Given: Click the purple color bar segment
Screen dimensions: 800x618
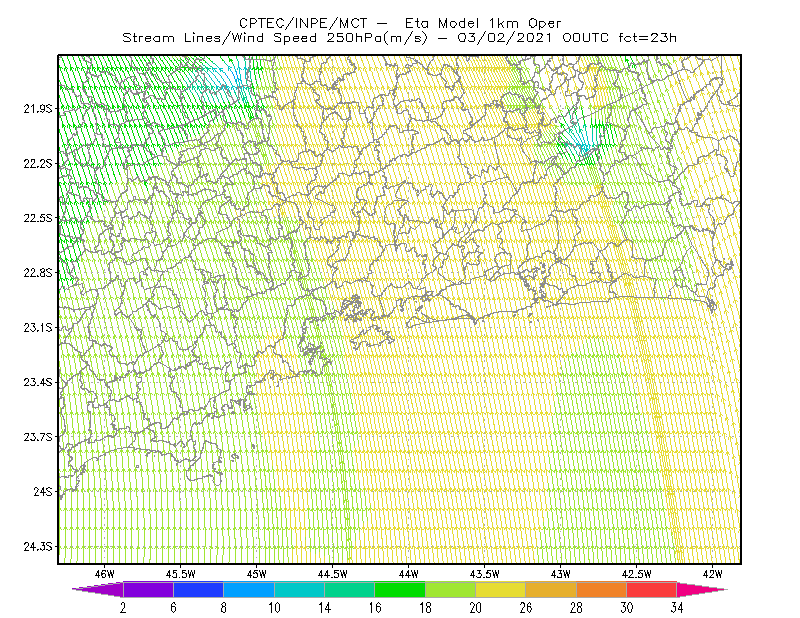Looking at the screenshot, I should [148, 589].
